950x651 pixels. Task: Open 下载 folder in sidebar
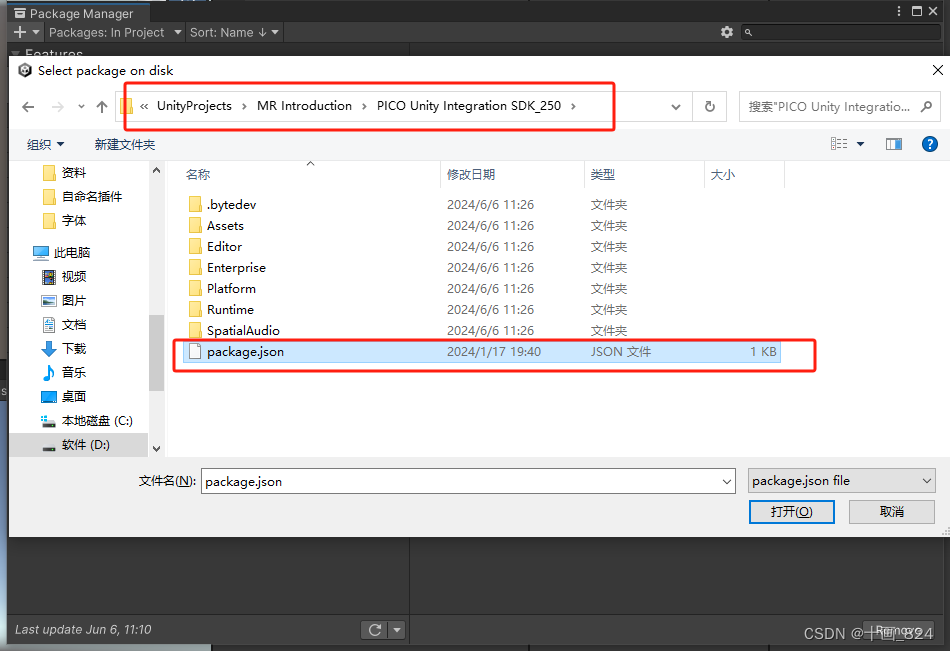pos(73,349)
